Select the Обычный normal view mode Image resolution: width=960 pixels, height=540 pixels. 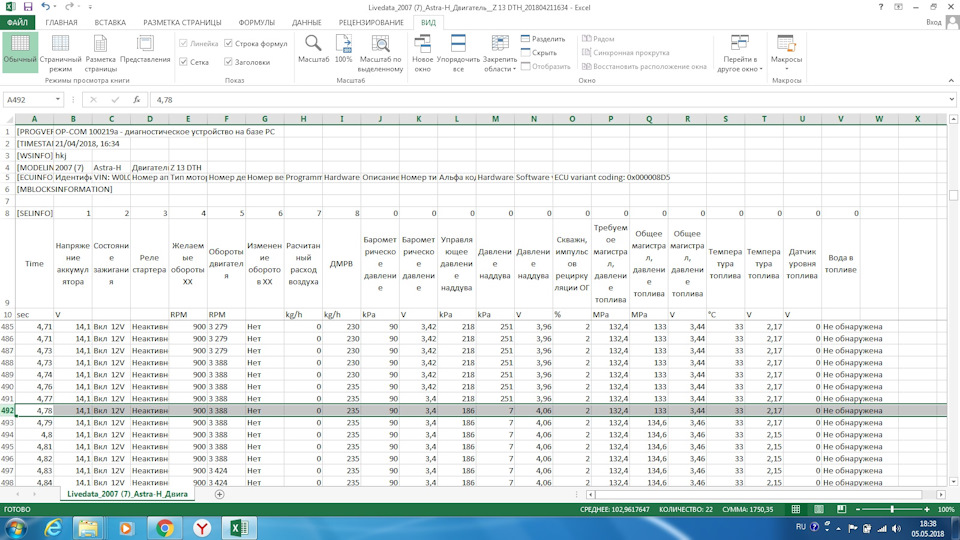20,52
